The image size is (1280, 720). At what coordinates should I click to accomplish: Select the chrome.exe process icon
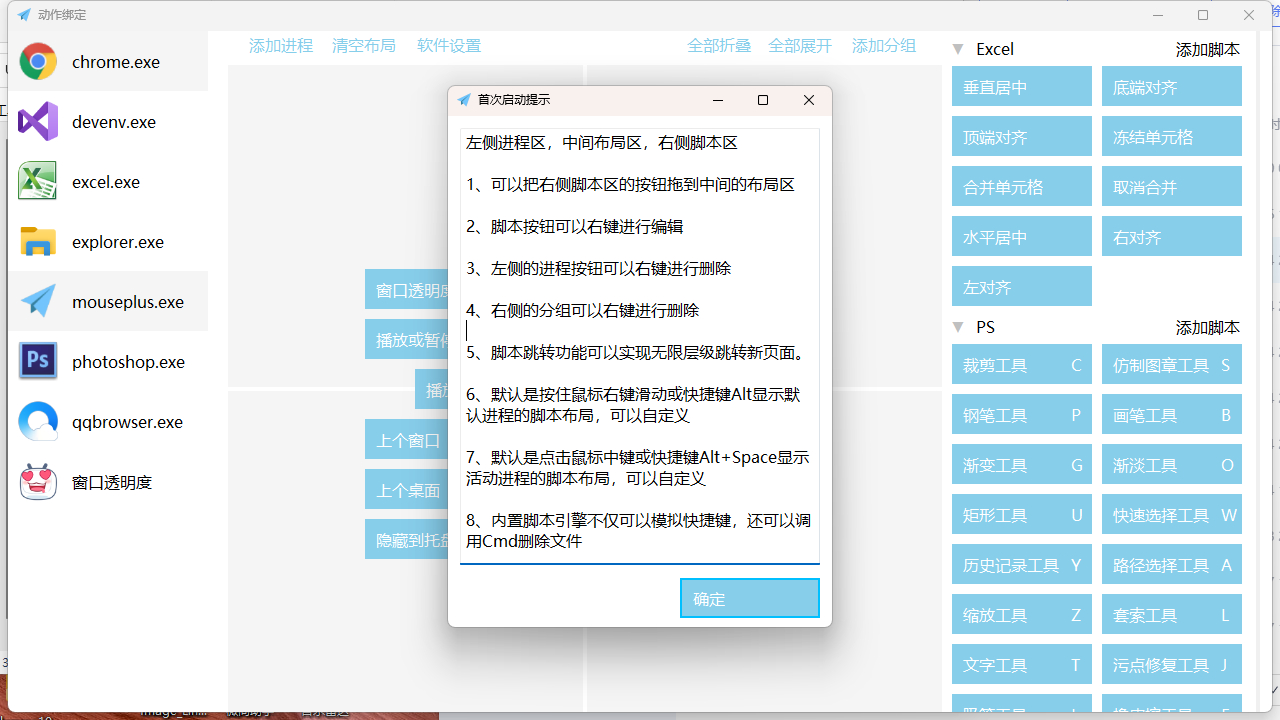pos(38,62)
